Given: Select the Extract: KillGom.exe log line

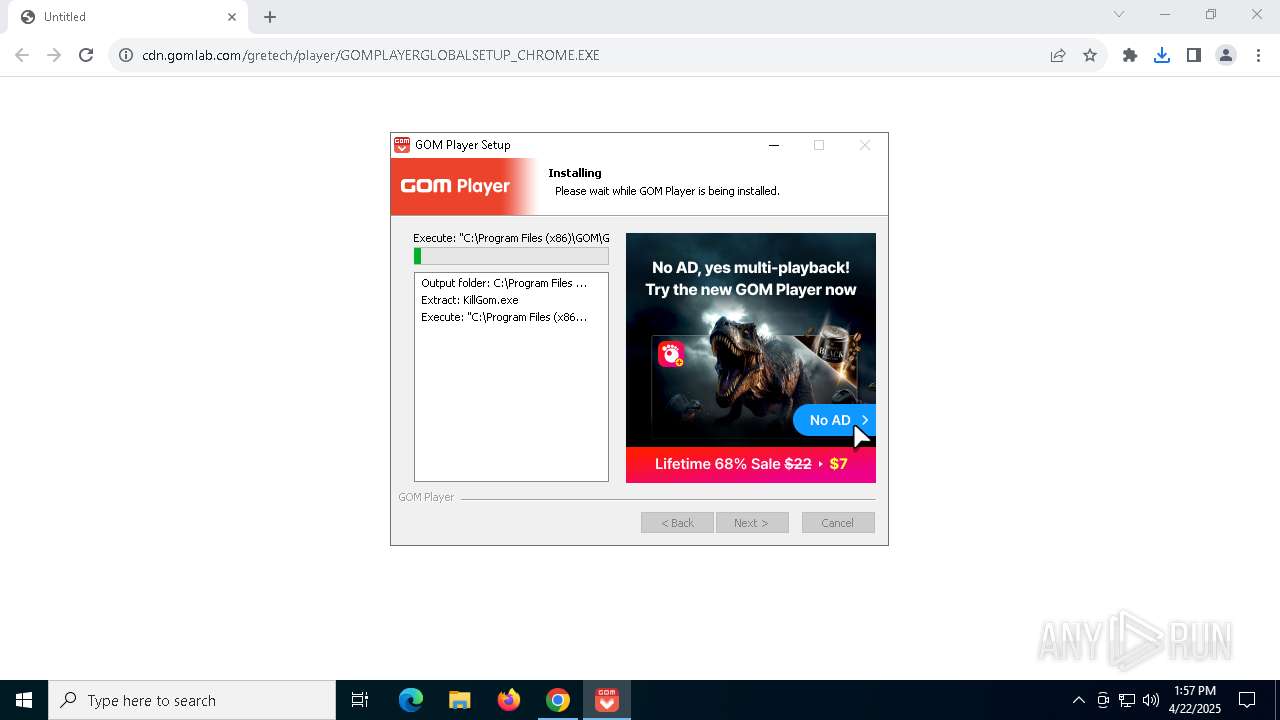Looking at the screenshot, I should point(470,300).
